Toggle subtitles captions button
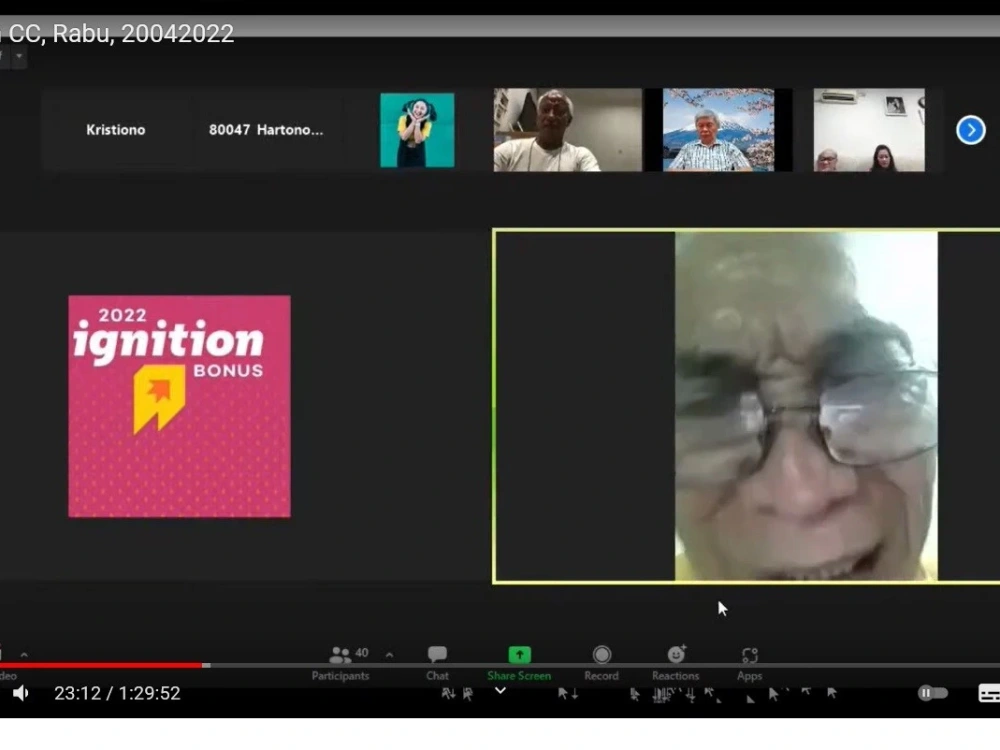The image size is (1000, 750). pos(989,693)
